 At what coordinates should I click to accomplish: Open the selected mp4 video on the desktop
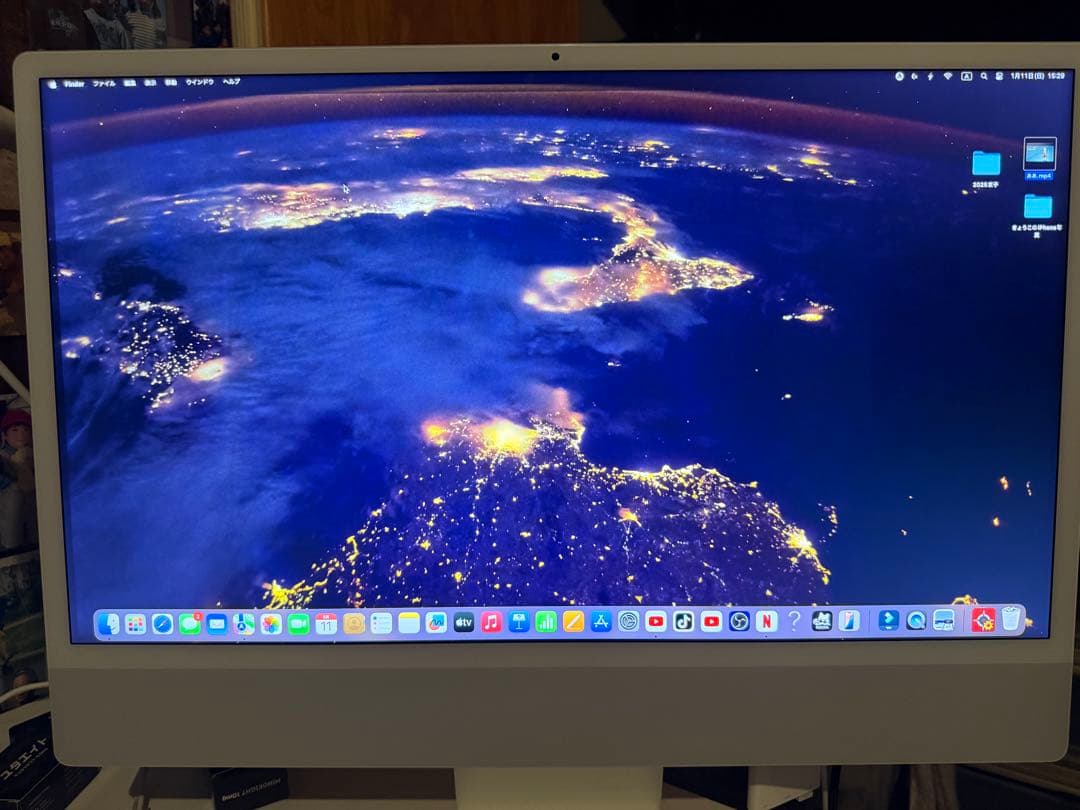pyautogui.click(x=1039, y=154)
